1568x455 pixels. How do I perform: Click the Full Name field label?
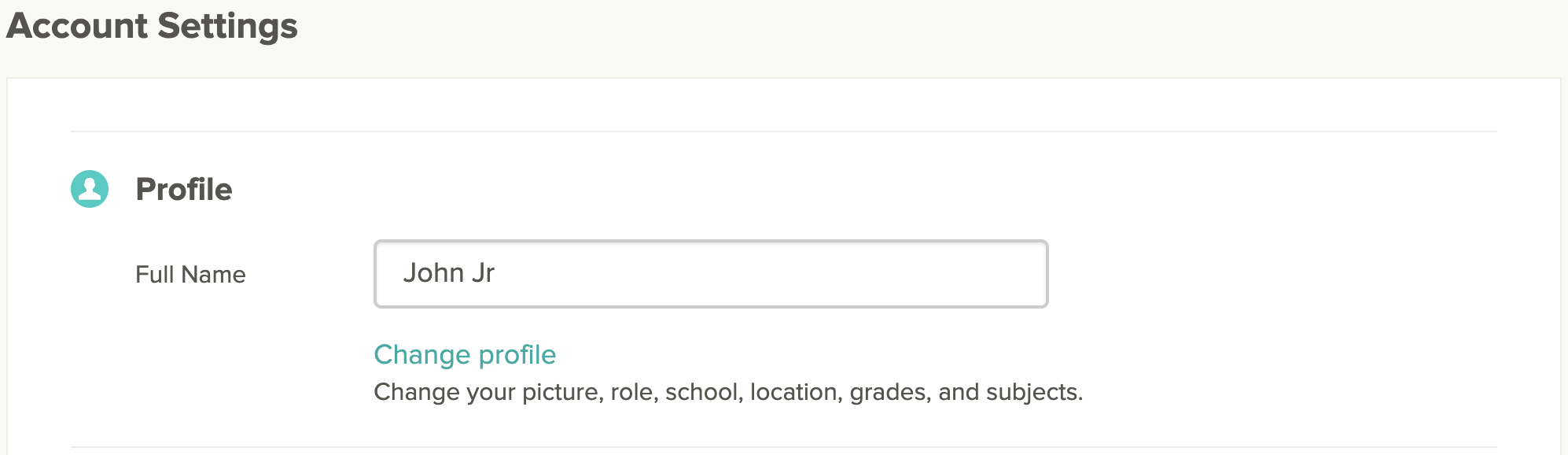pos(190,275)
